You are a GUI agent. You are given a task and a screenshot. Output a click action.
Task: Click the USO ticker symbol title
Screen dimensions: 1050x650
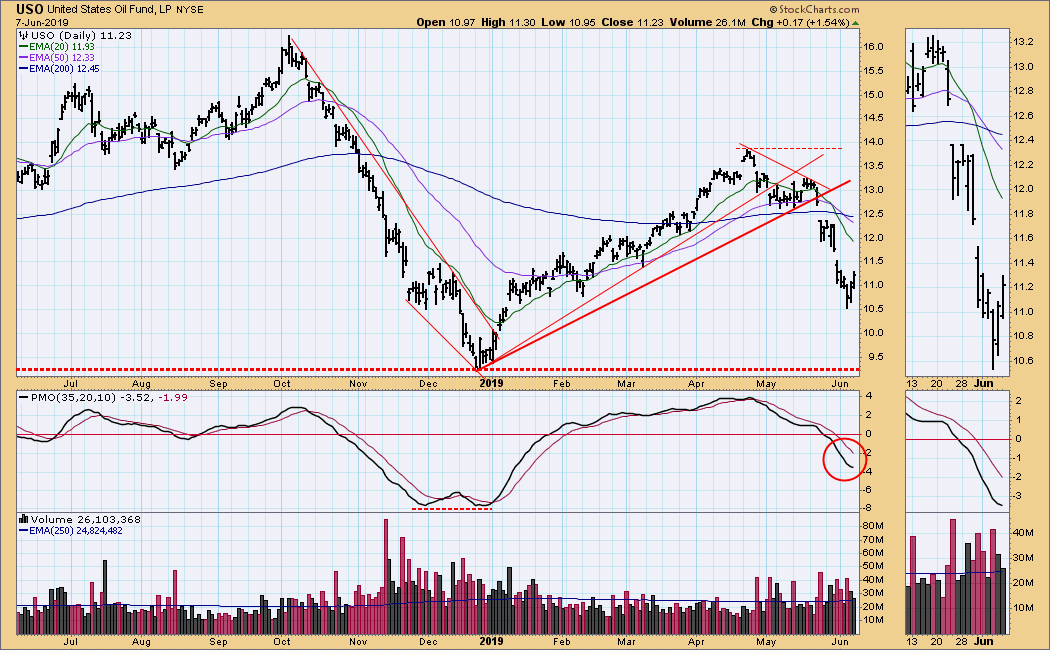pos(29,9)
